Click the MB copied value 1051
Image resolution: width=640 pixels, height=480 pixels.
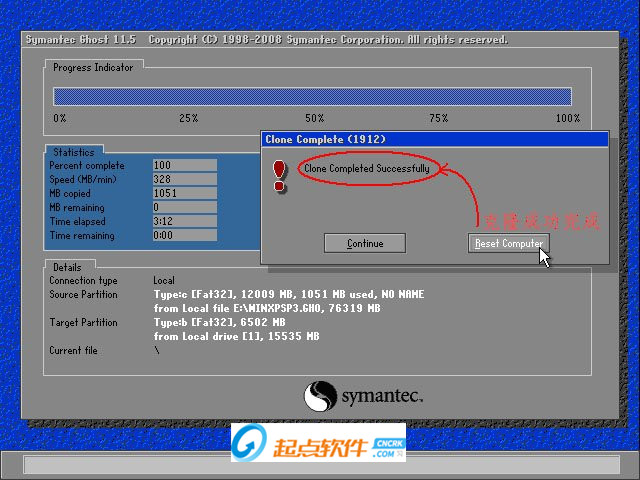click(x=185, y=193)
